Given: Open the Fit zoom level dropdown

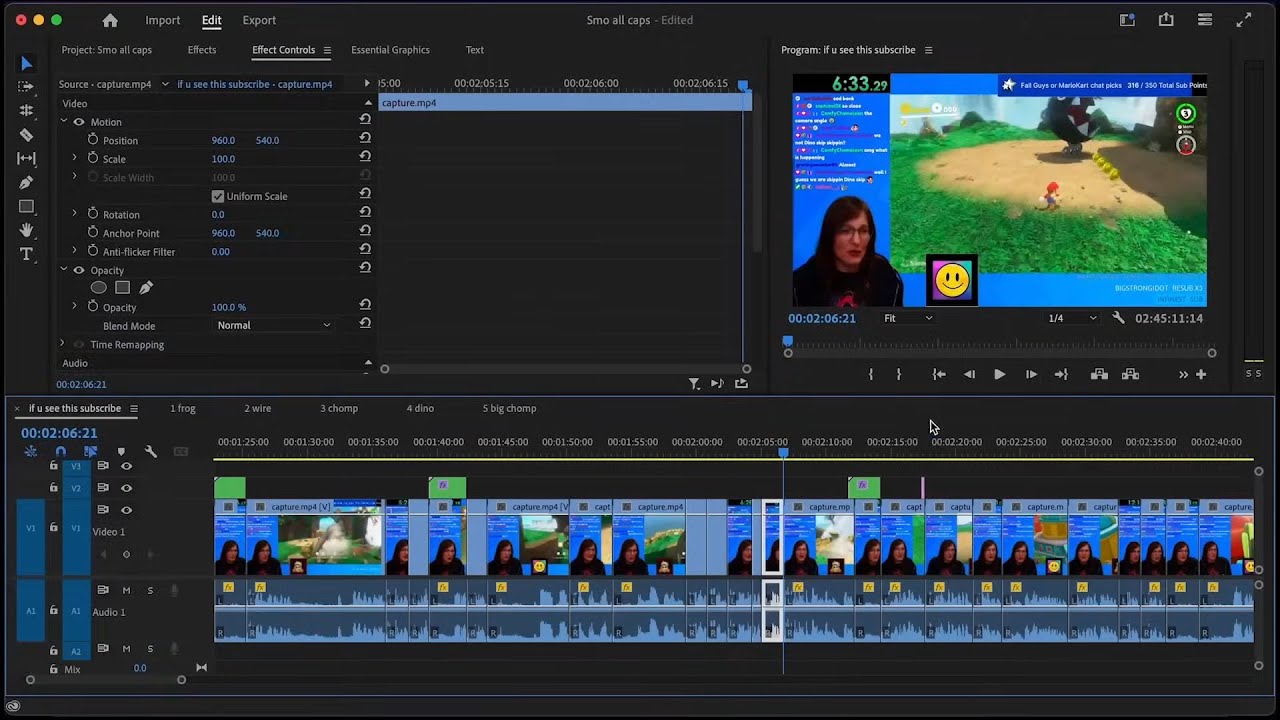Looking at the screenshot, I should [908, 318].
